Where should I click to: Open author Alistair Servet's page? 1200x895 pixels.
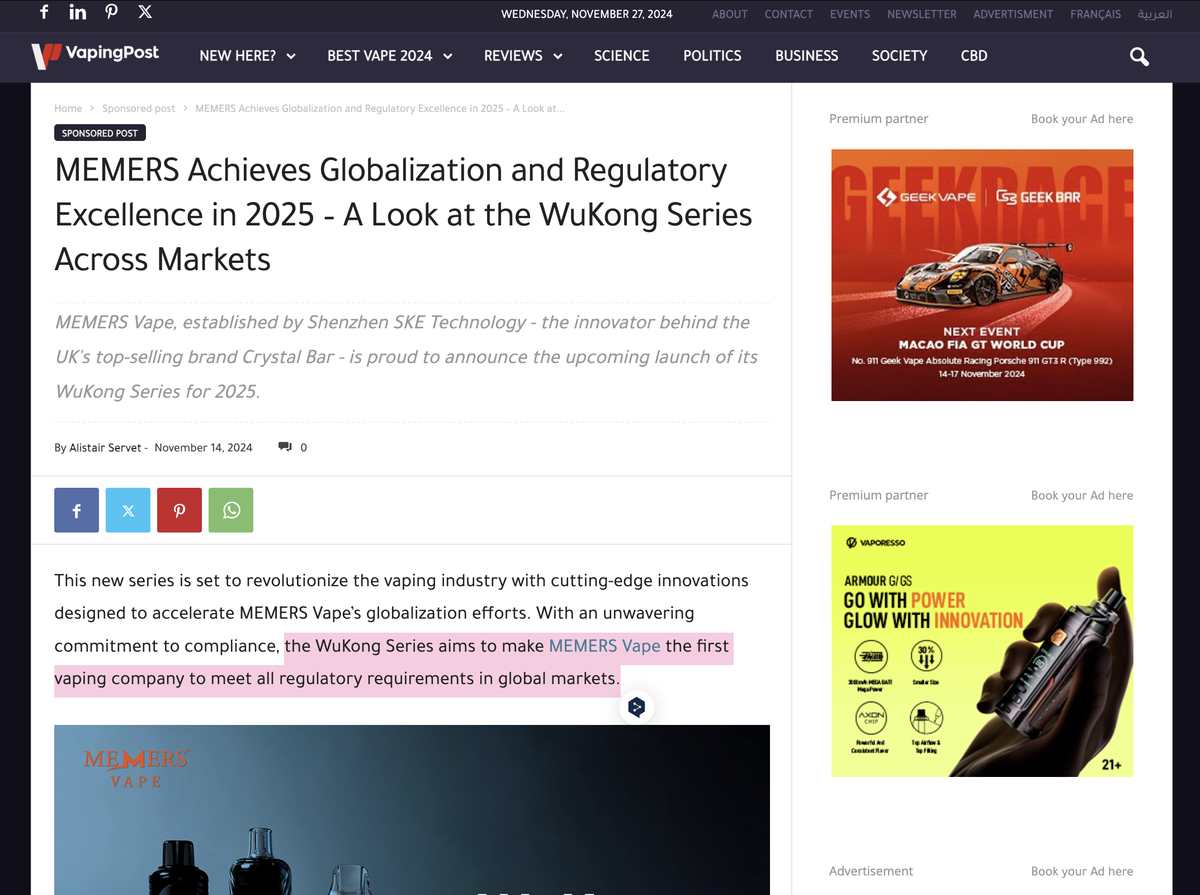tap(105, 447)
